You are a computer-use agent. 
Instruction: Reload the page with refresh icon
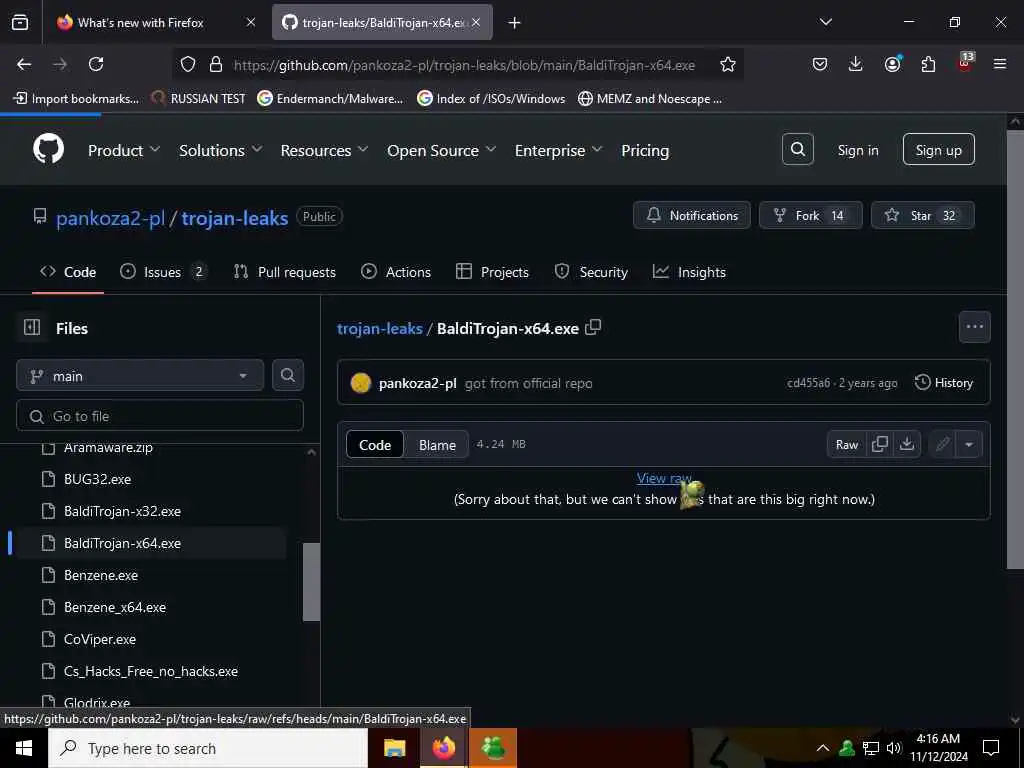tap(96, 64)
